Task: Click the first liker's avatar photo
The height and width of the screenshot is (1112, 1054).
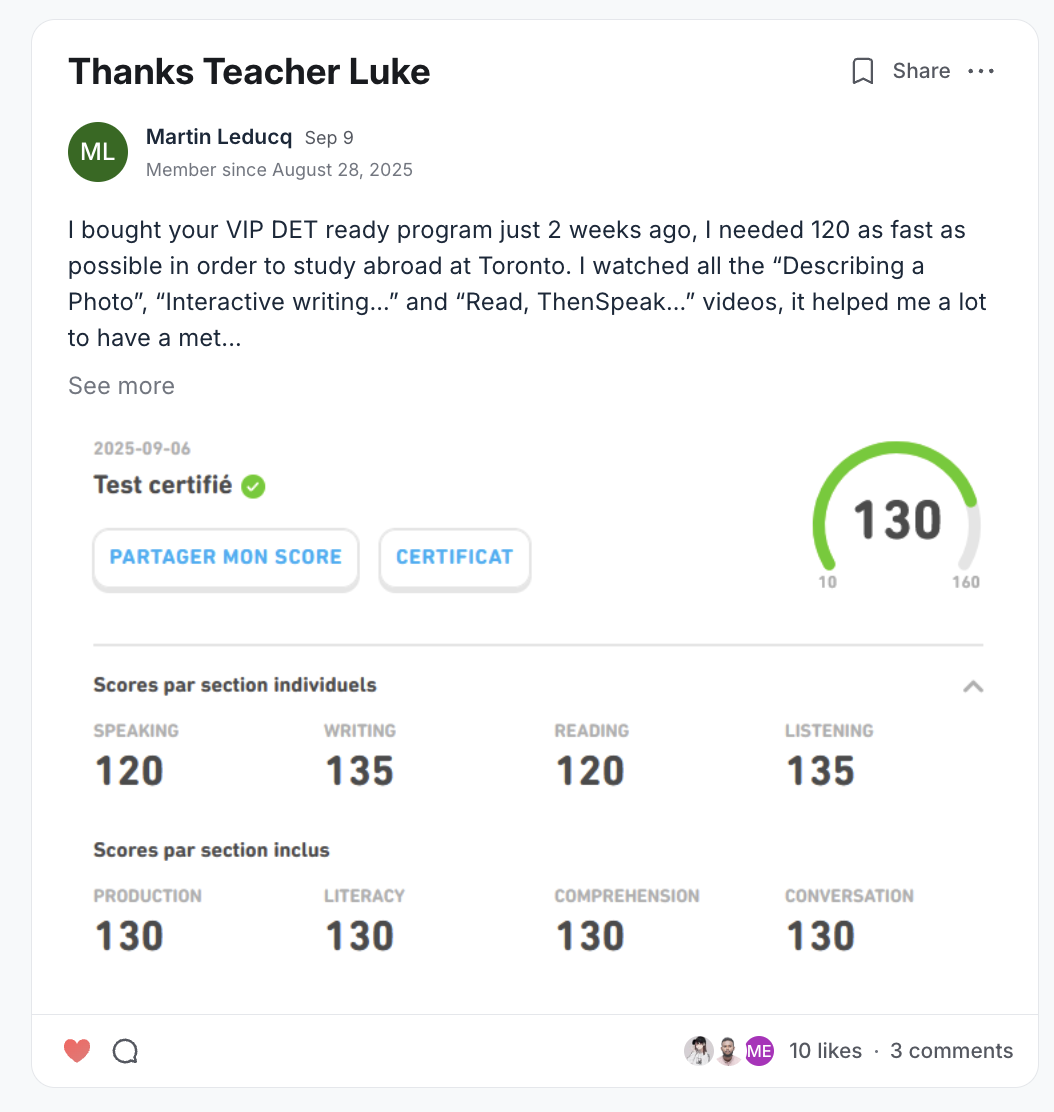Action: (x=698, y=1051)
